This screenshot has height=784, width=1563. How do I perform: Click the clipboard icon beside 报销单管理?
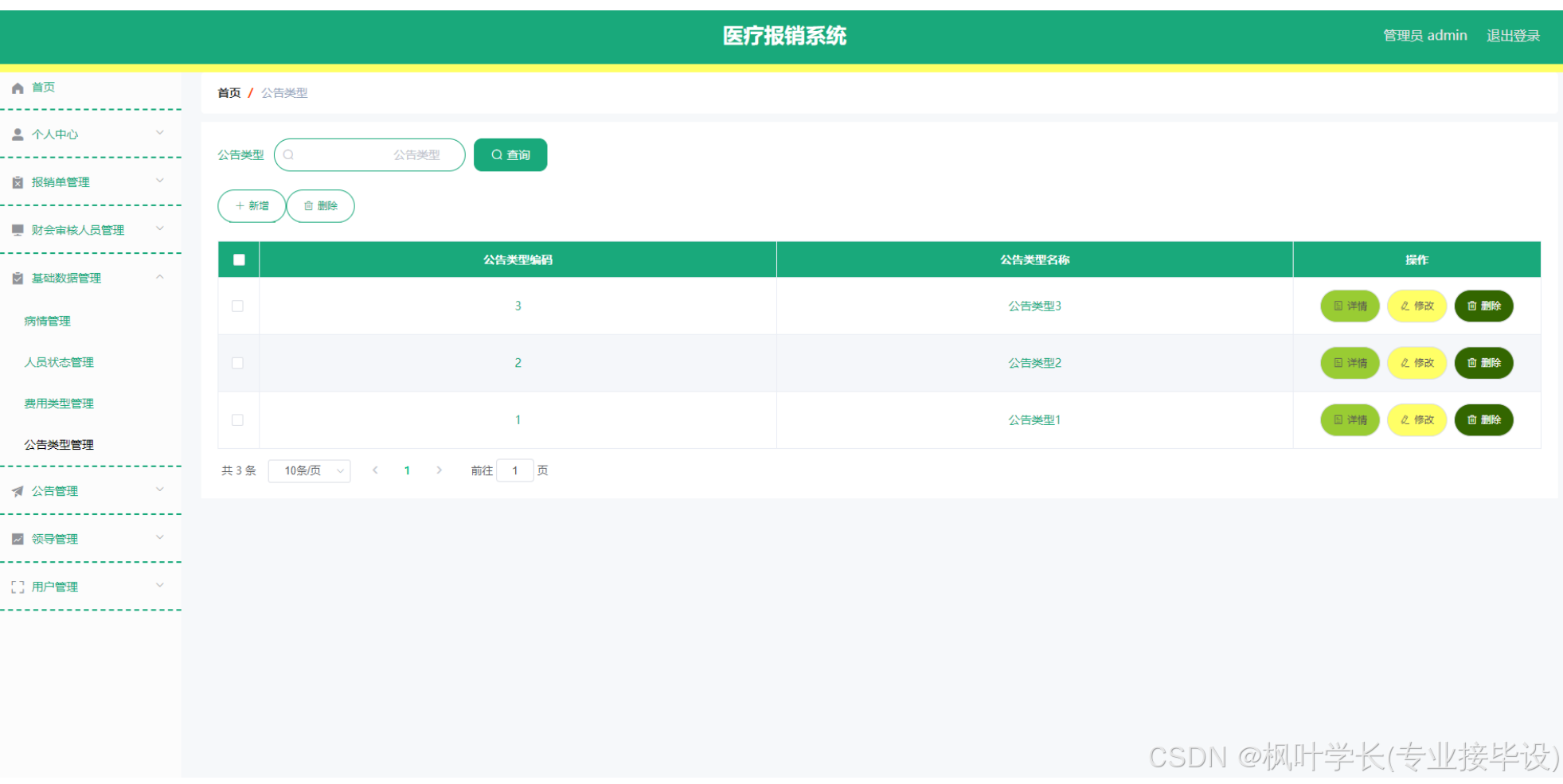point(18,182)
